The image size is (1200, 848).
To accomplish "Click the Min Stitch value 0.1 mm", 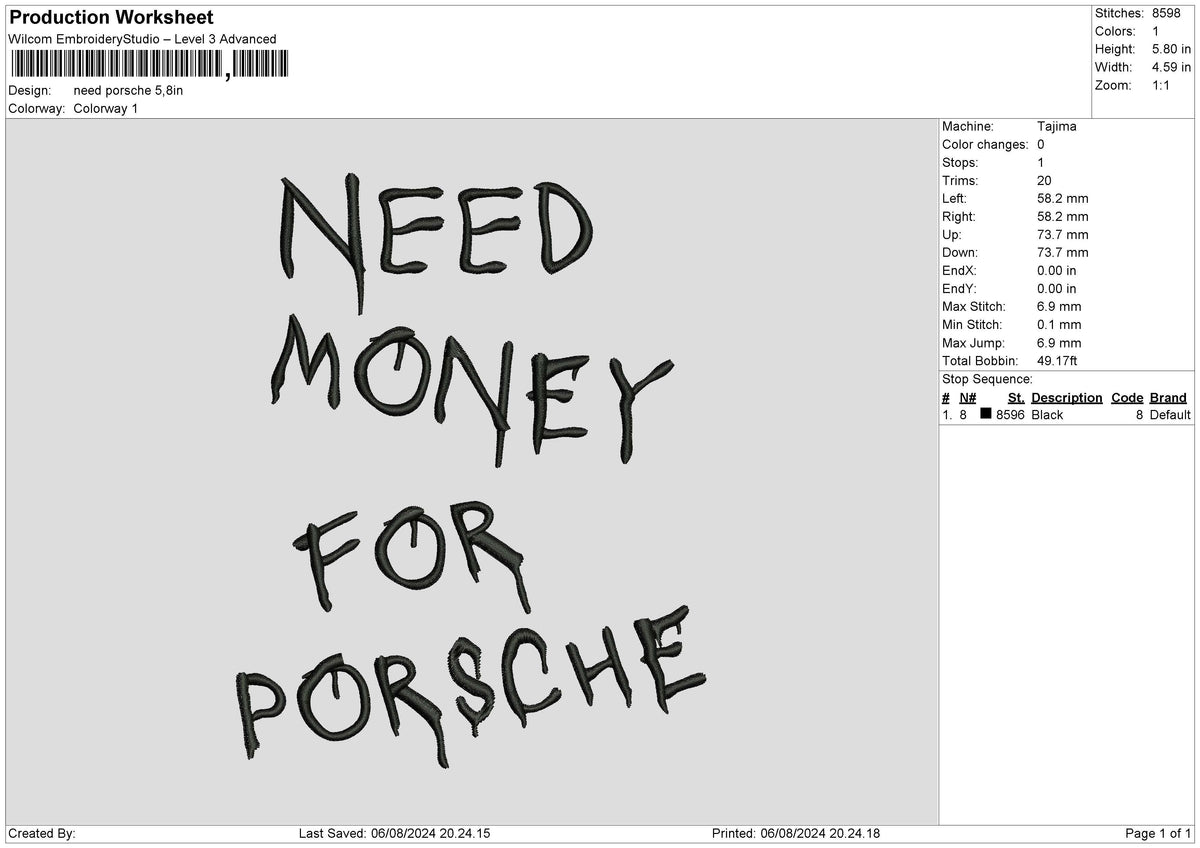I will [x=1059, y=325].
